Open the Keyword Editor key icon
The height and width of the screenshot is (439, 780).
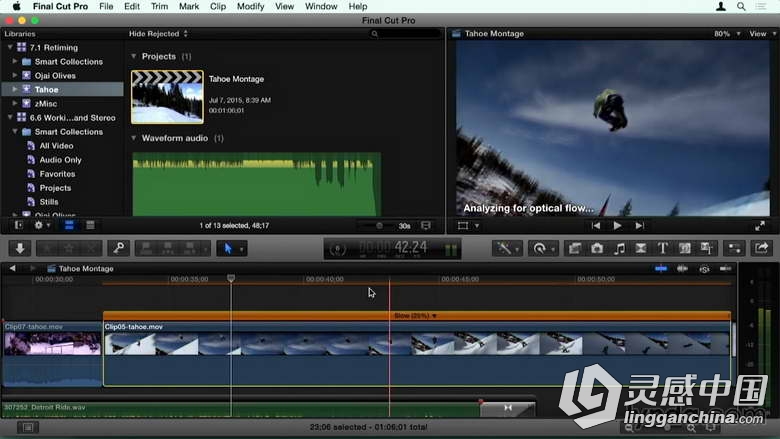pos(118,248)
